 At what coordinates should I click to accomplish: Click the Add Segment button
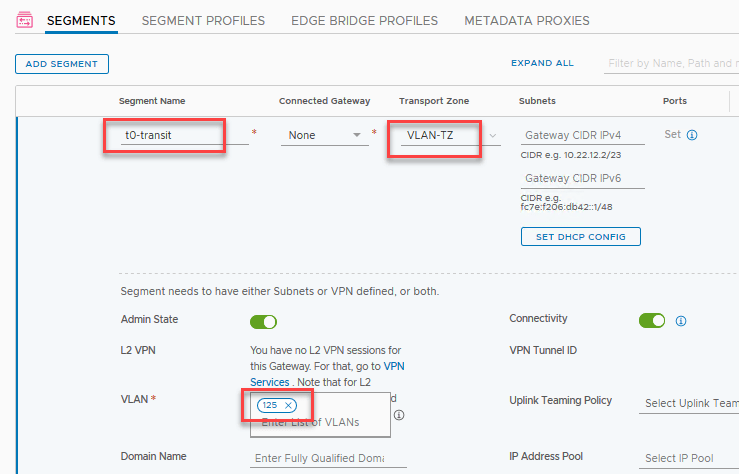coord(62,64)
